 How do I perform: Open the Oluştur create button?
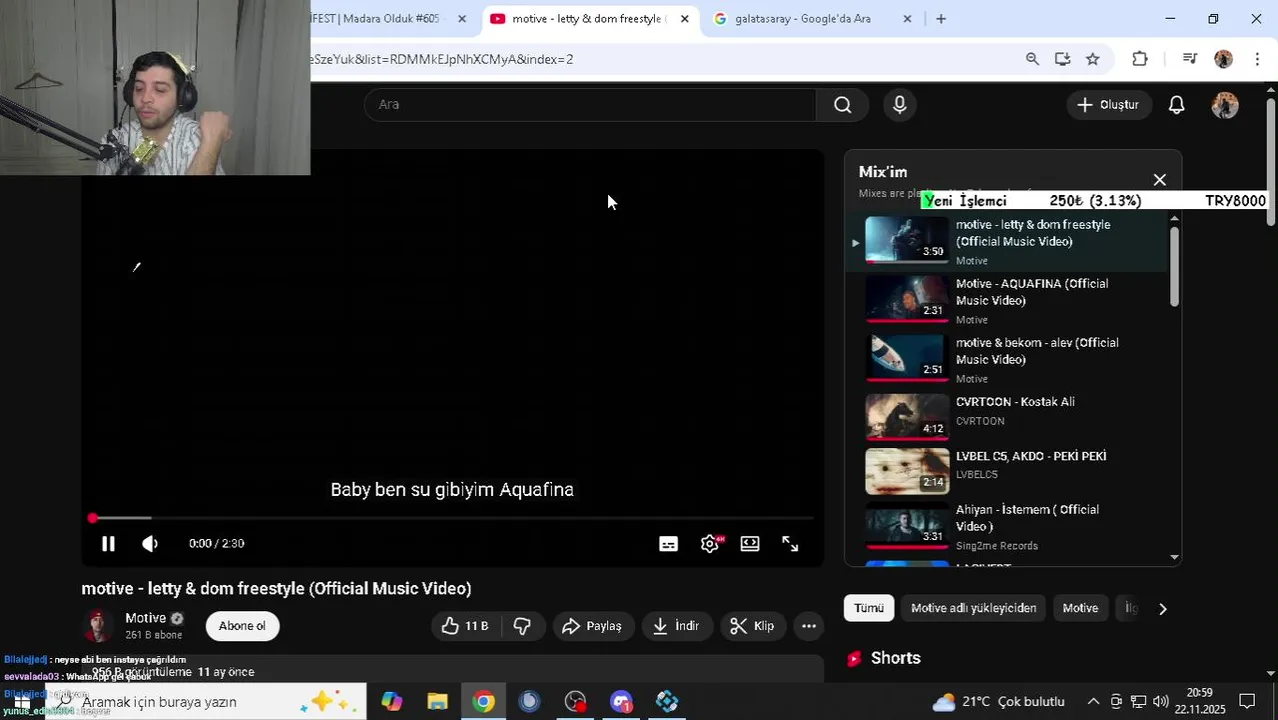1108,104
